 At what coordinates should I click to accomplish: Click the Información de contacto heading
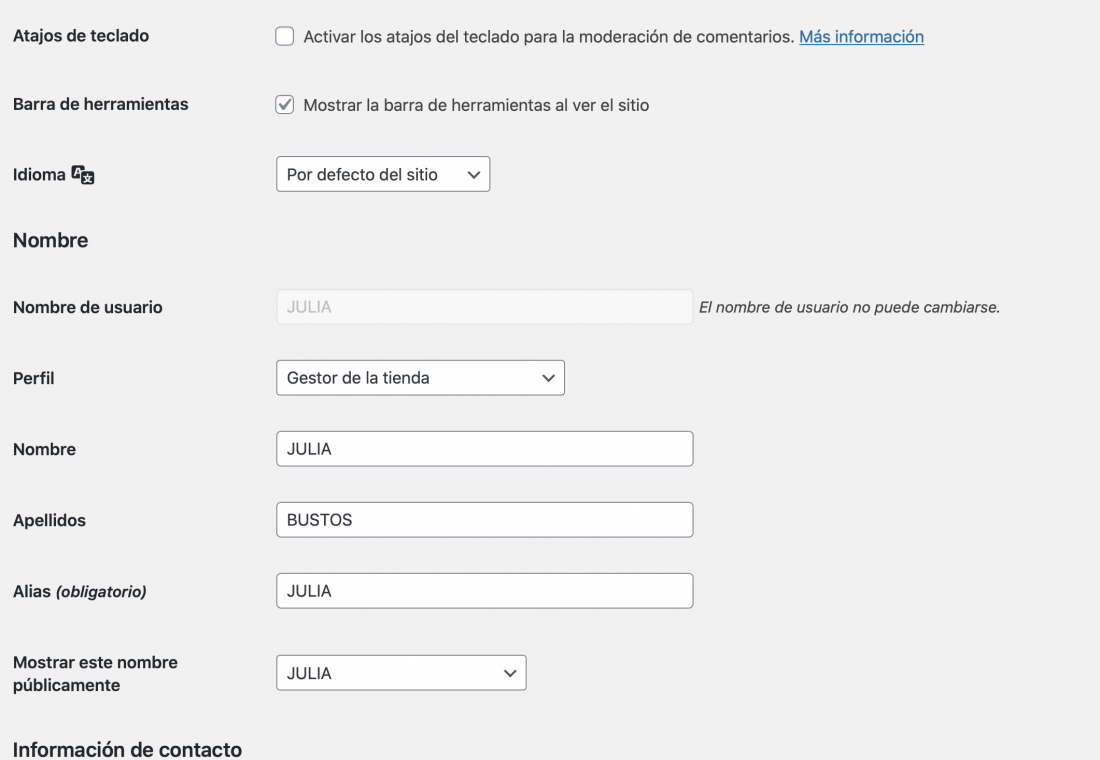127,749
